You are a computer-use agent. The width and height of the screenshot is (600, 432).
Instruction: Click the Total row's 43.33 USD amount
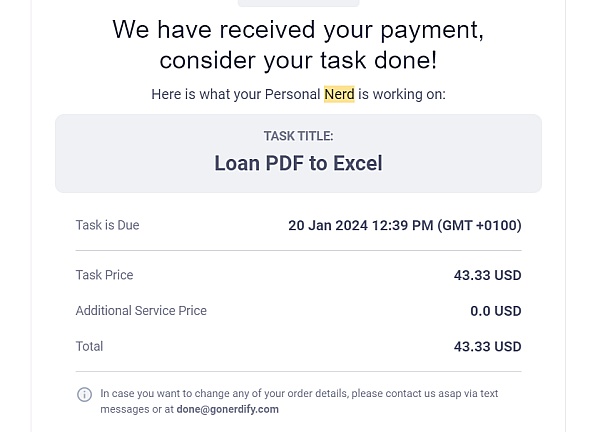point(487,346)
